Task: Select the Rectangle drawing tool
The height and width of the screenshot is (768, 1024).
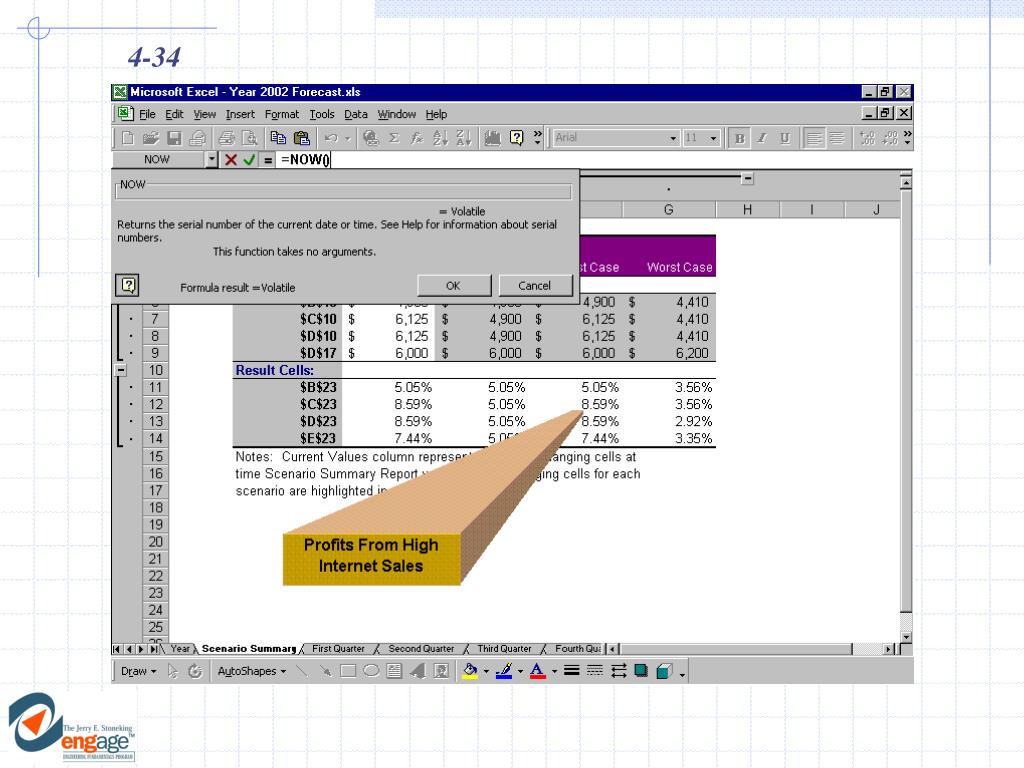Action: pyautogui.click(x=348, y=671)
